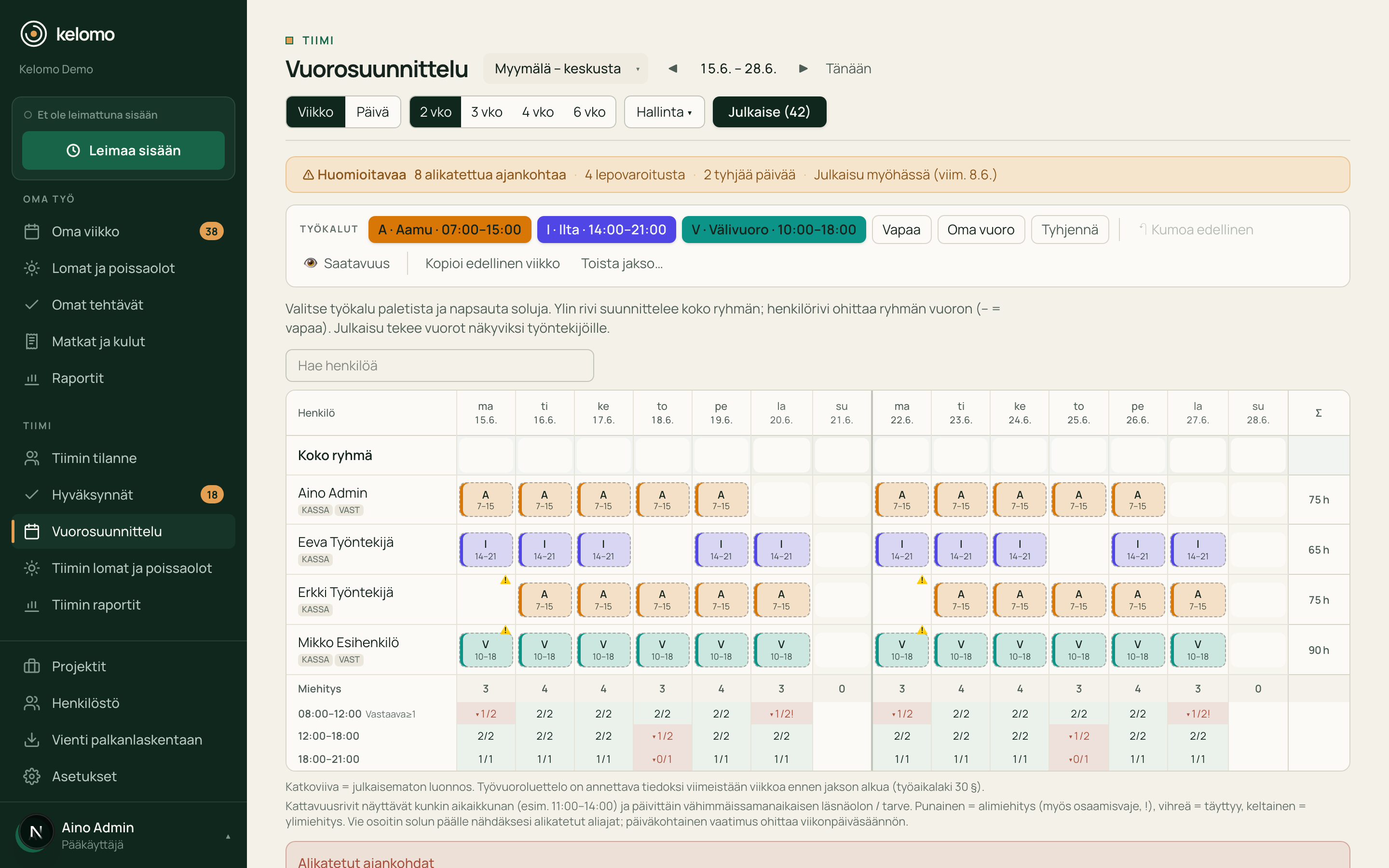Viewport: 1389px width, 868px height.
Task: Click the Projektit briefcase icon
Action: [x=31, y=666]
